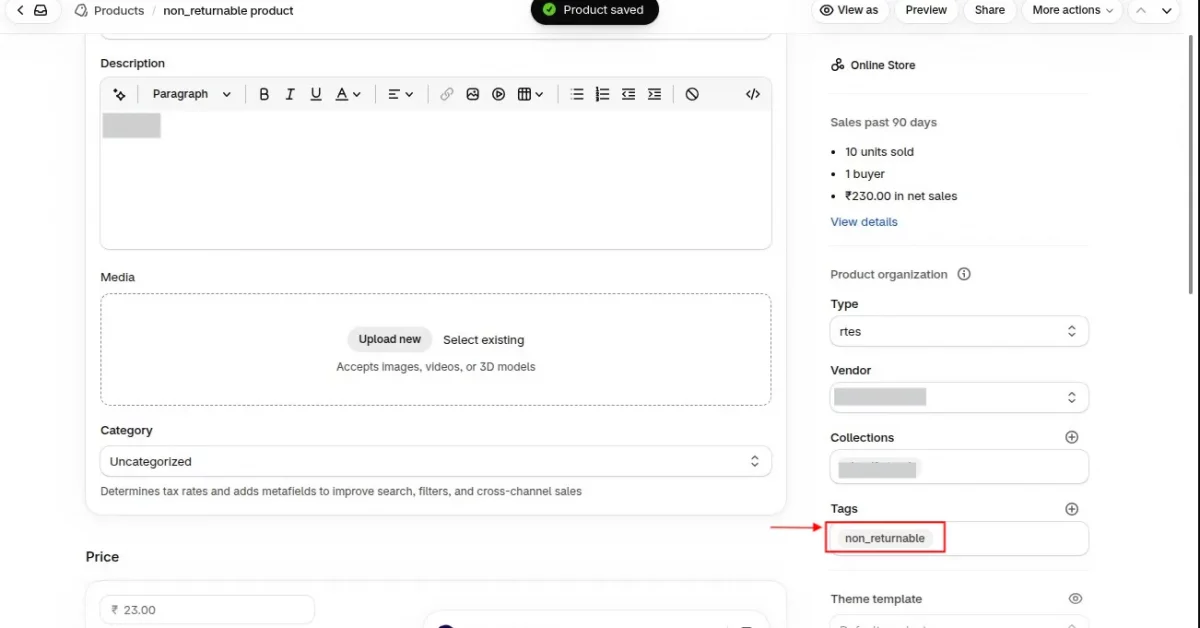Open the Vendor dropdown
Screen dimensions: 1200x628
point(959,397)
